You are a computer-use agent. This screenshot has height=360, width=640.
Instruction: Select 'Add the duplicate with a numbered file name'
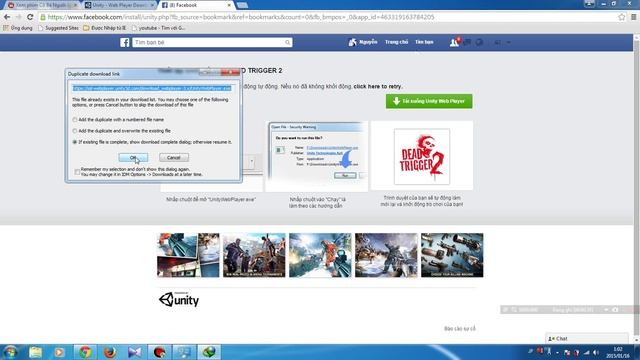(x=75, y=120)
